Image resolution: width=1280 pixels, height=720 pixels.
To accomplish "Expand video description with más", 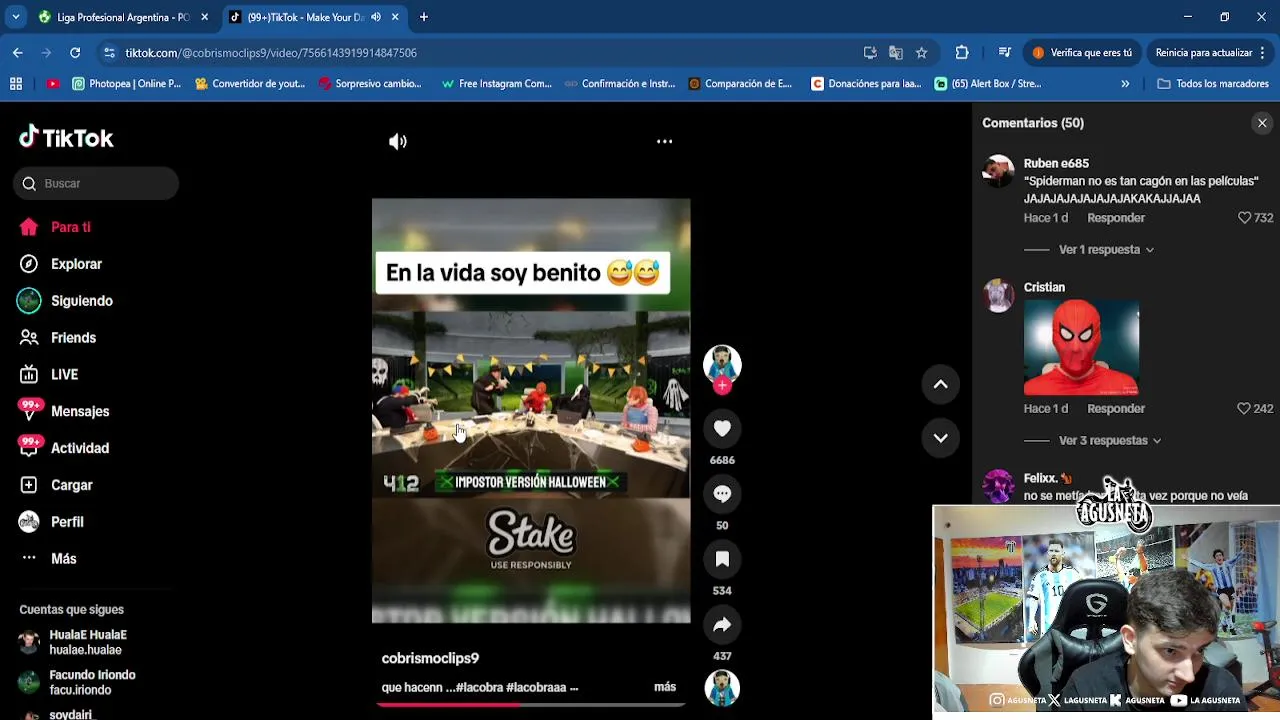I will coord(665,687).
